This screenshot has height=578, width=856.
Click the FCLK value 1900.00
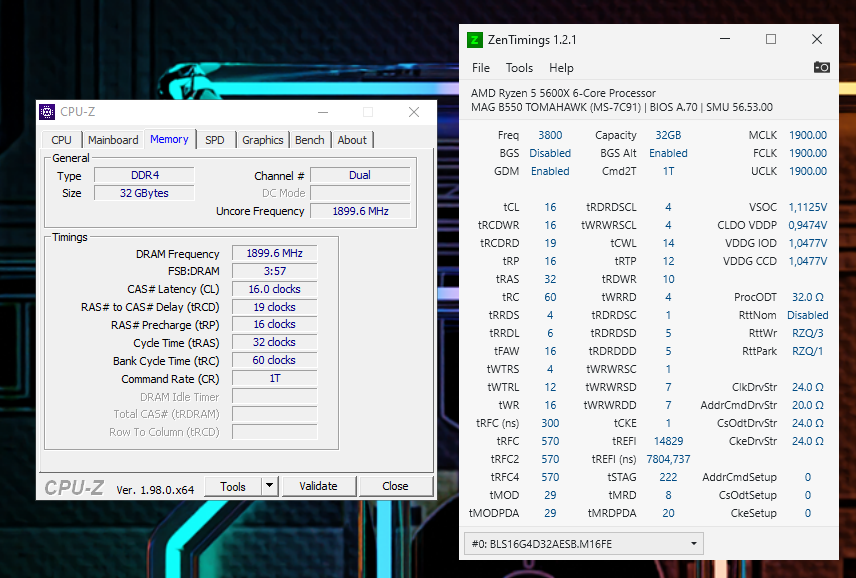pyautogui.click(x=808, y=153)
